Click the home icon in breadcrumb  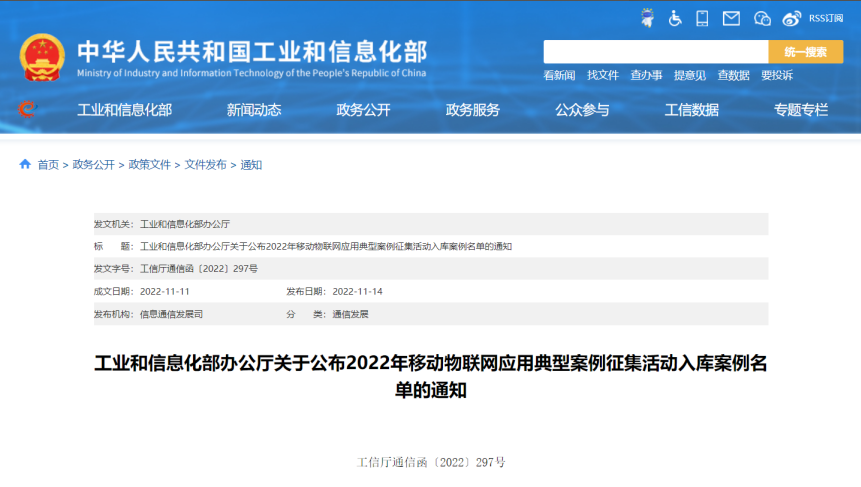(25, 164)
